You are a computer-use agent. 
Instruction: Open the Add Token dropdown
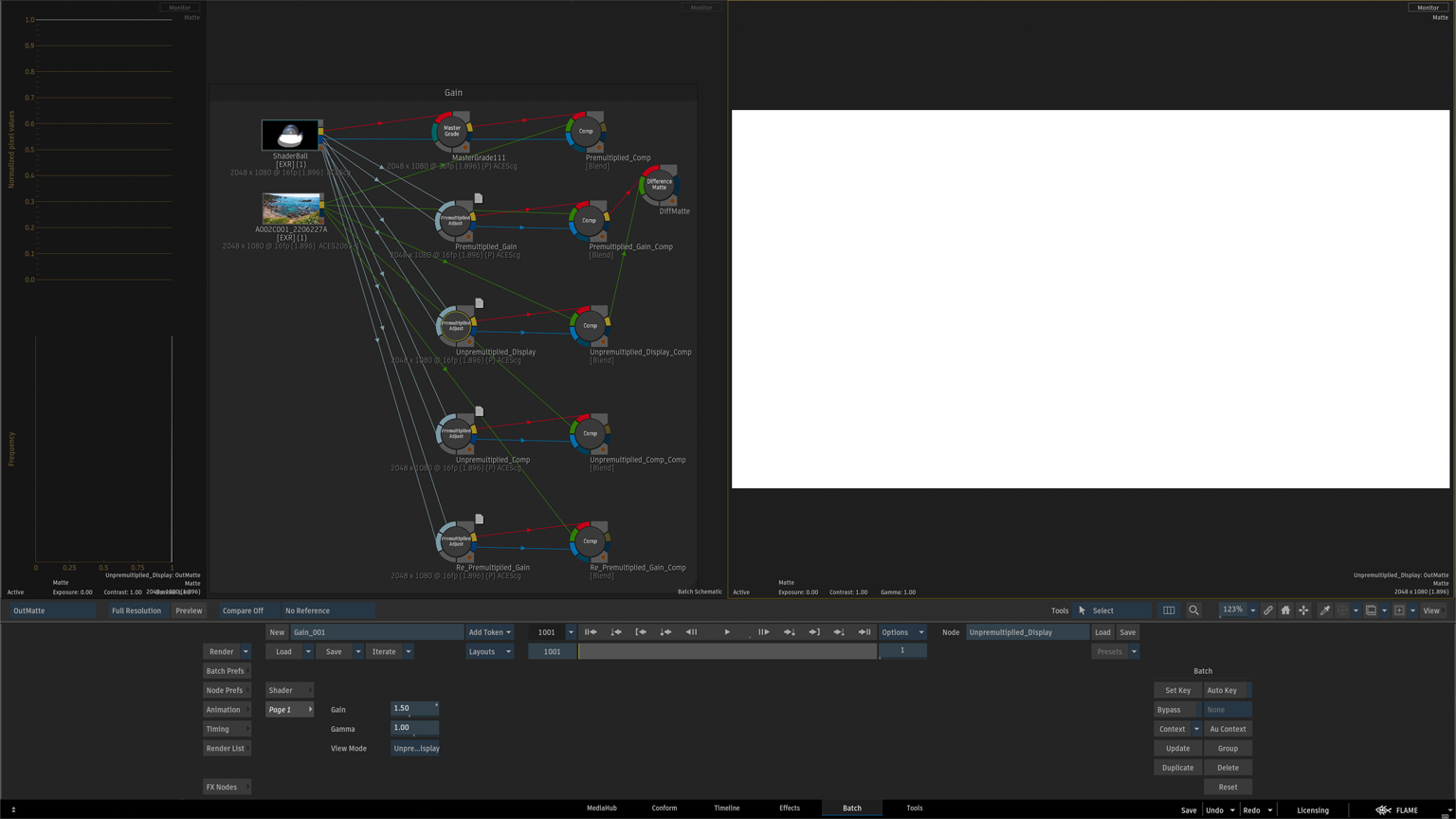(489, 632)
